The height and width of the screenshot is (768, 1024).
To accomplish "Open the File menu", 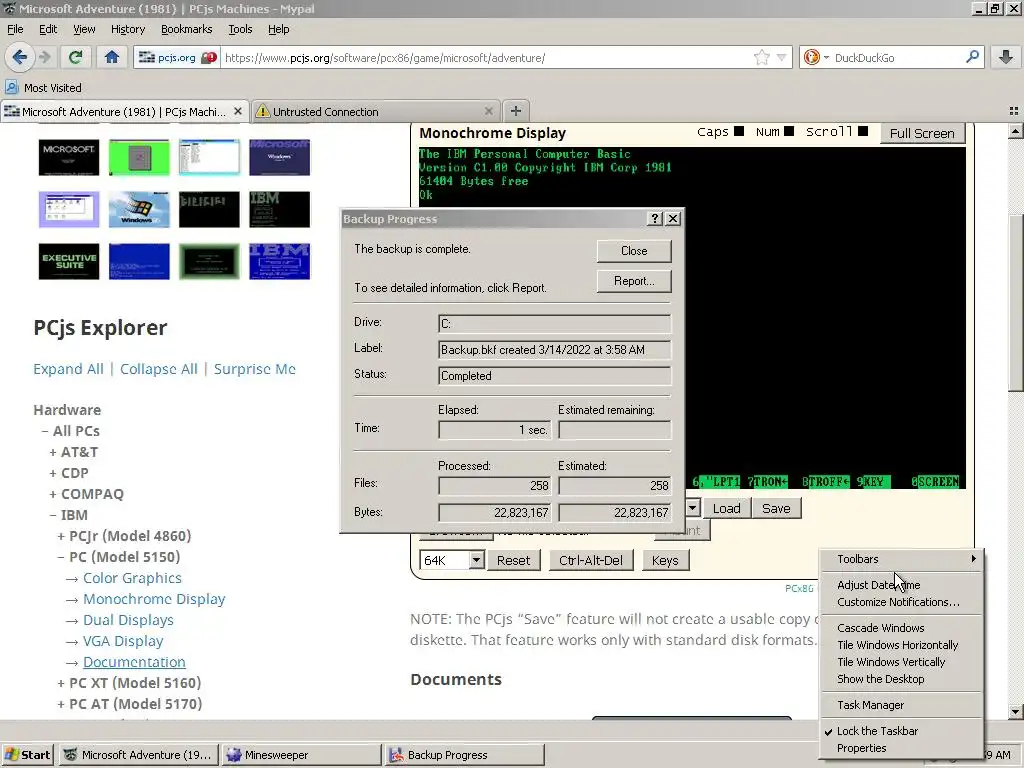I will click(15, 29).
